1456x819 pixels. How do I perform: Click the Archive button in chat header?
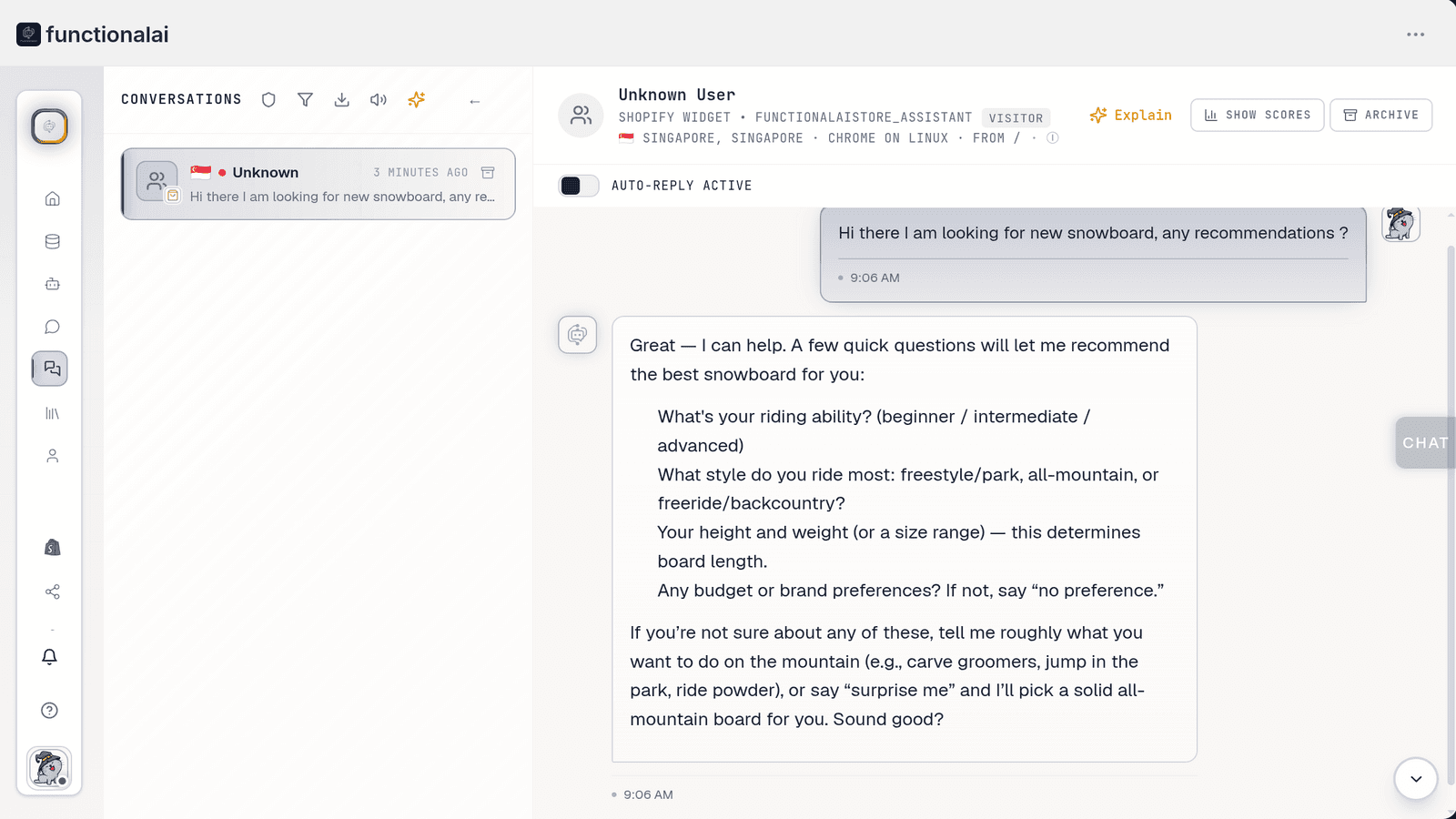click(x=1380, y=115)
